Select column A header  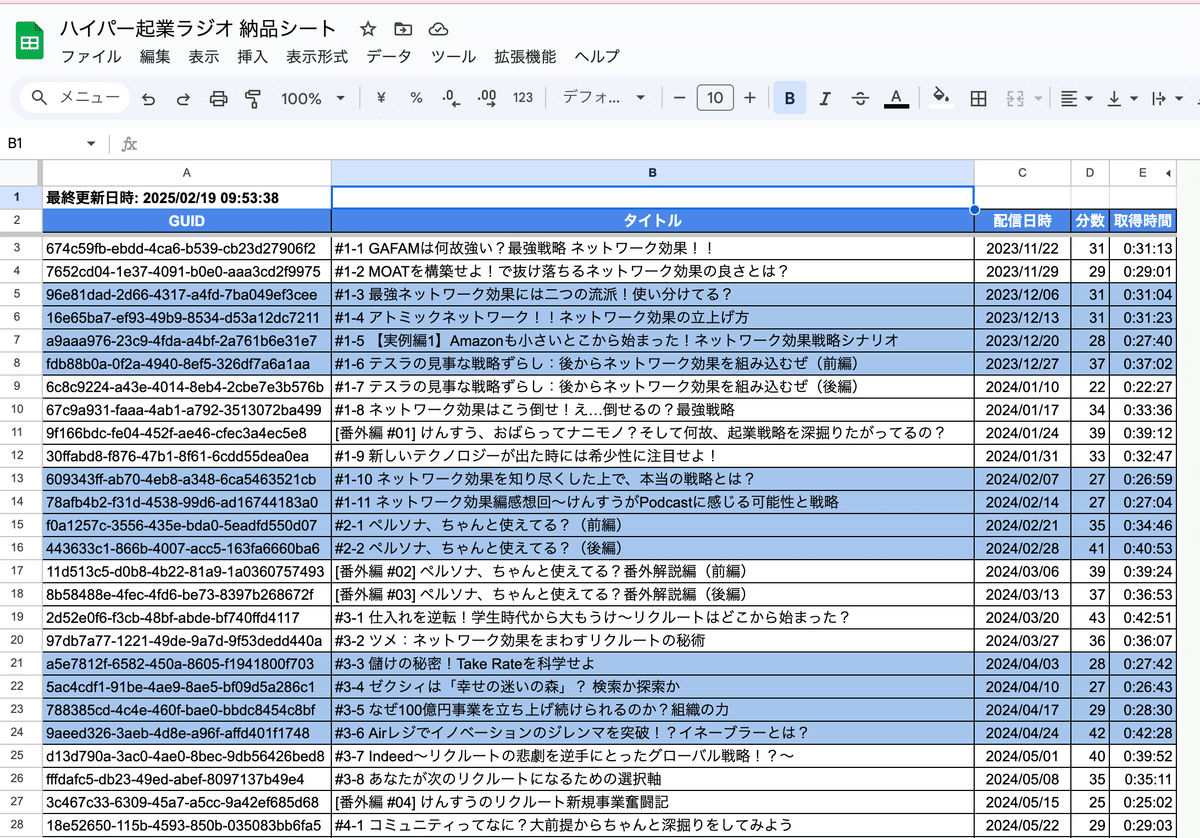tap(187, 172)
